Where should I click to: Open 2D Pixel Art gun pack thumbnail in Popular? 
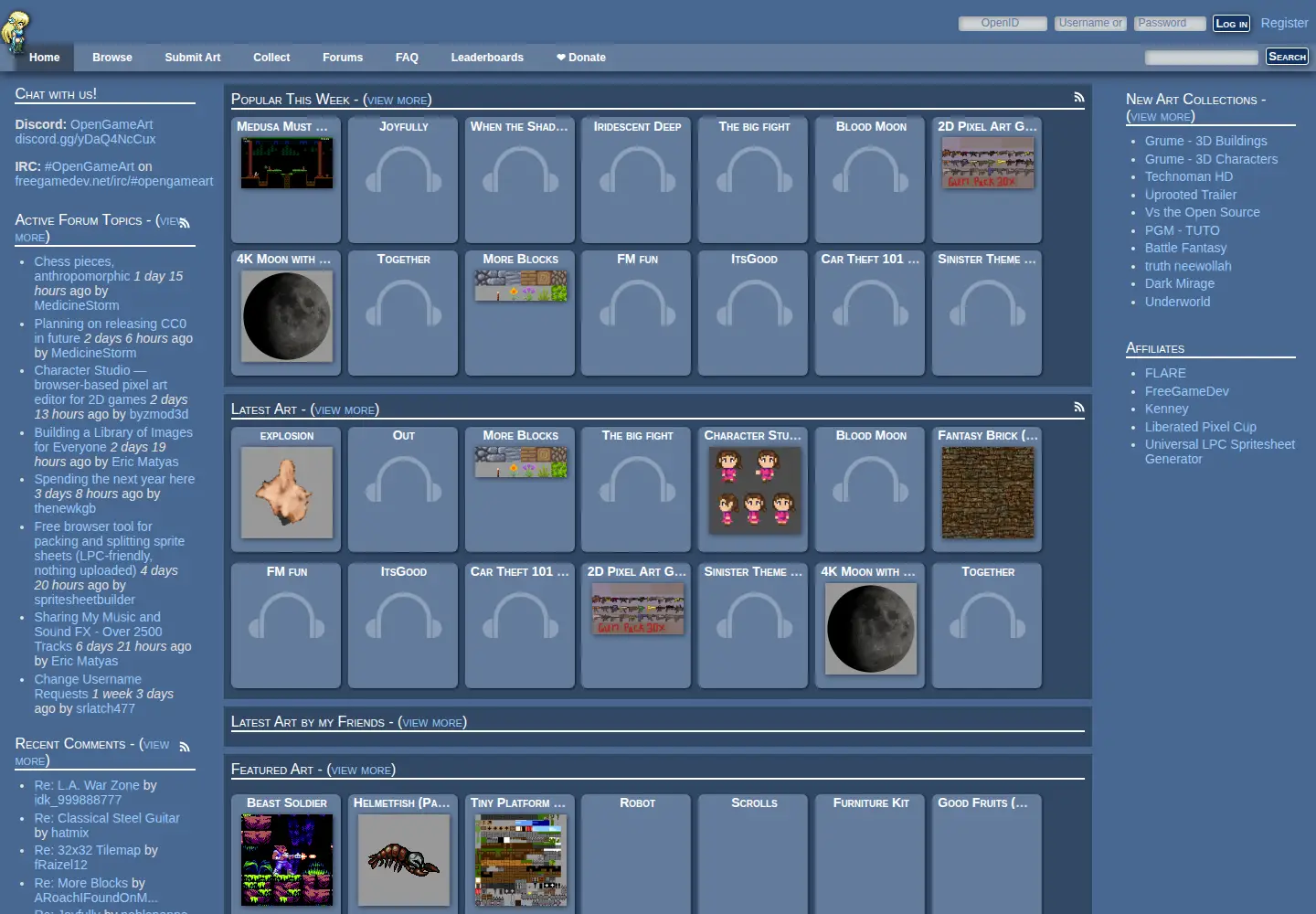(988, 163)
